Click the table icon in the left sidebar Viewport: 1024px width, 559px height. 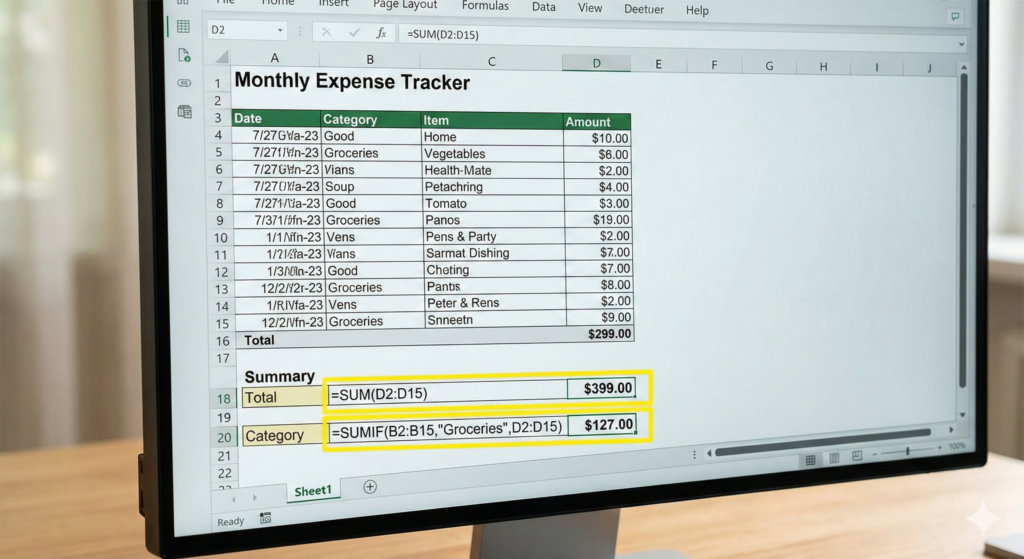pyautogui.click(x=185, y=112)
